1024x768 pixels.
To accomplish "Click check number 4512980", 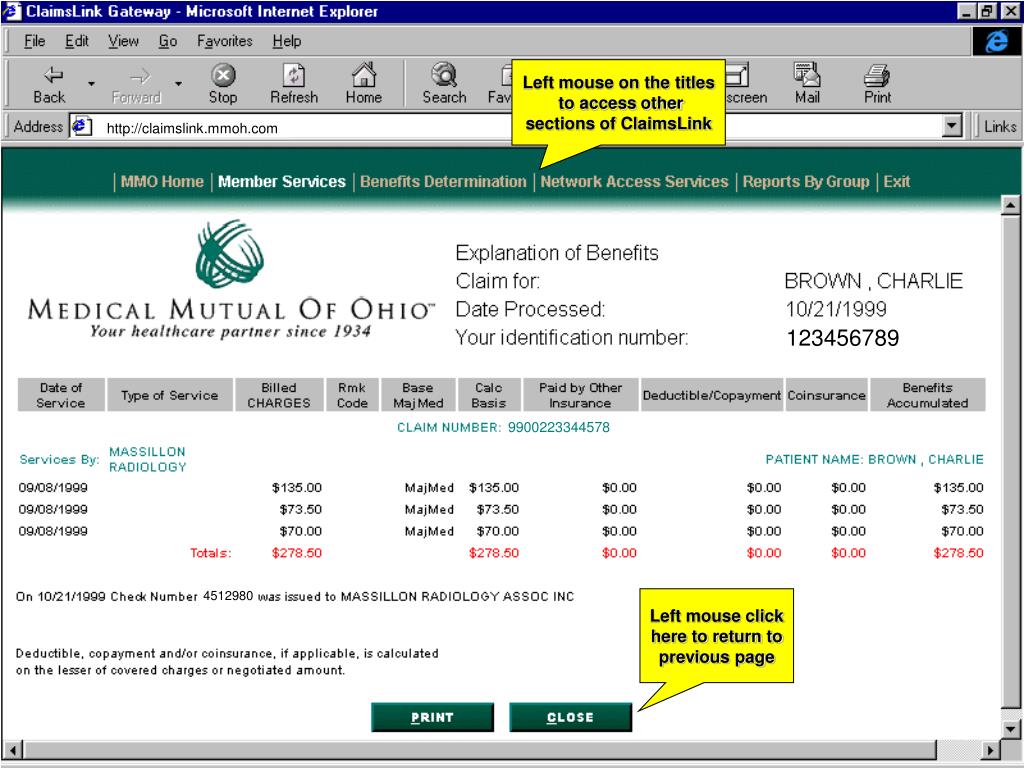I will tap(228, 596).
